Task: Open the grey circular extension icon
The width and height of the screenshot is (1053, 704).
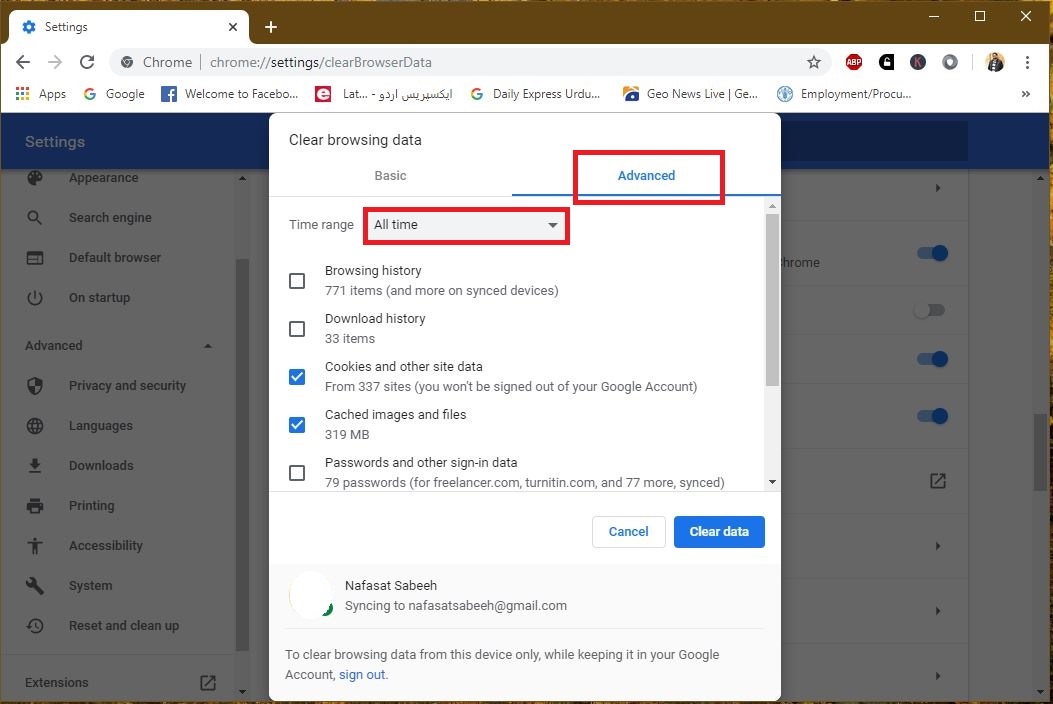Action: (x=950, y=62)
